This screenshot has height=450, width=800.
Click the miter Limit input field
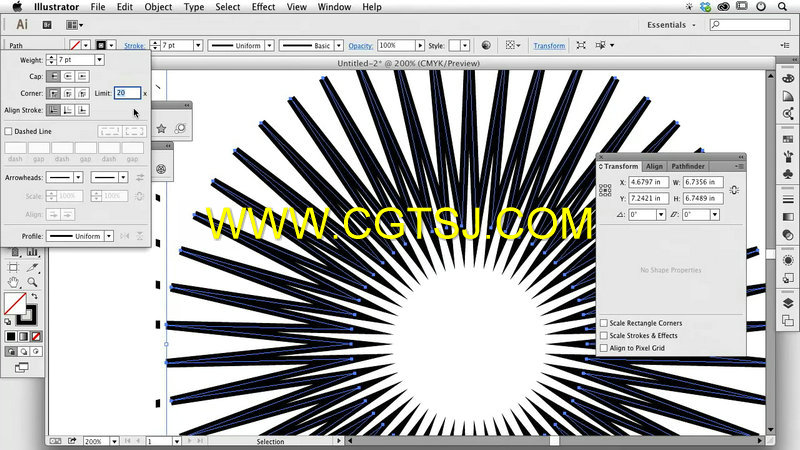pos(127,93)
